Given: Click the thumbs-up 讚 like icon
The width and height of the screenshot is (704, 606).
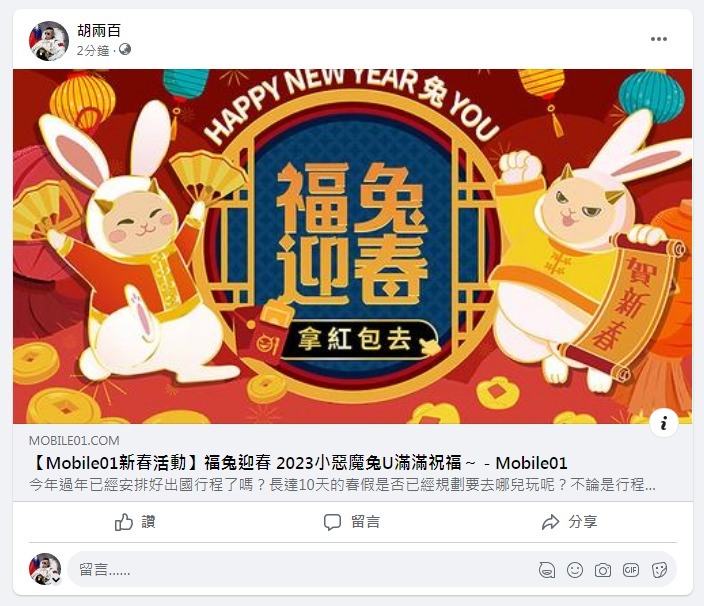Looking at the screenshot, I should [x=123, y=522].
